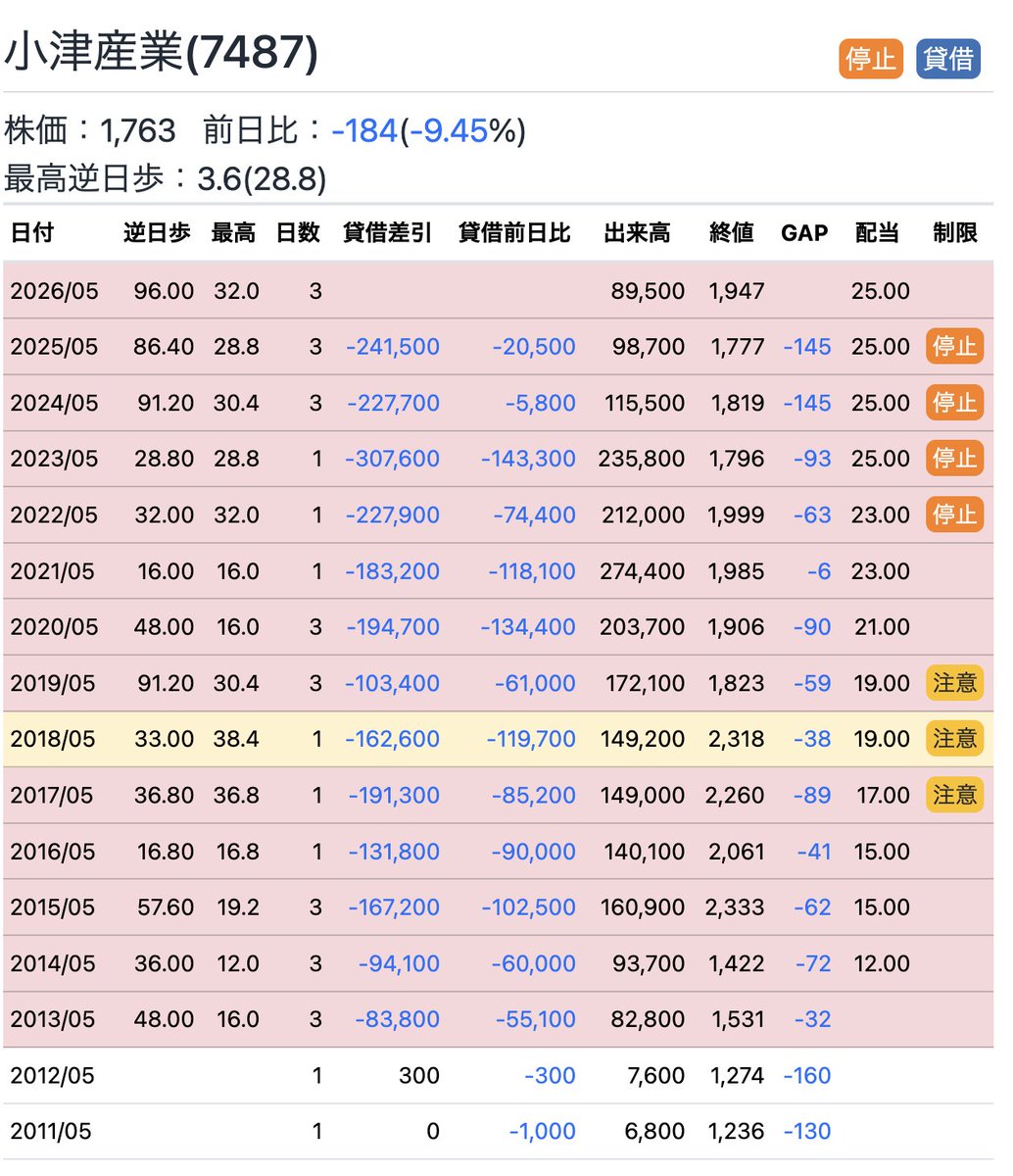1013x1176 pixels.
Task: Click the 2022/05 date cell
Action: click(54, 514)
